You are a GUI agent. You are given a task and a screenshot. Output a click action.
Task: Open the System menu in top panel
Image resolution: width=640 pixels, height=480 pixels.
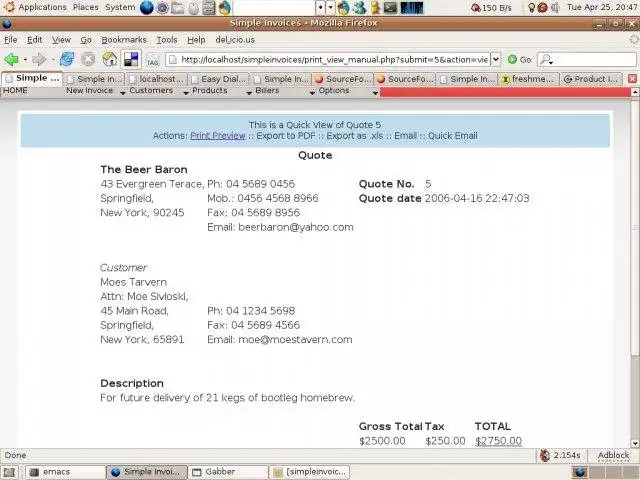click(120, 7)
